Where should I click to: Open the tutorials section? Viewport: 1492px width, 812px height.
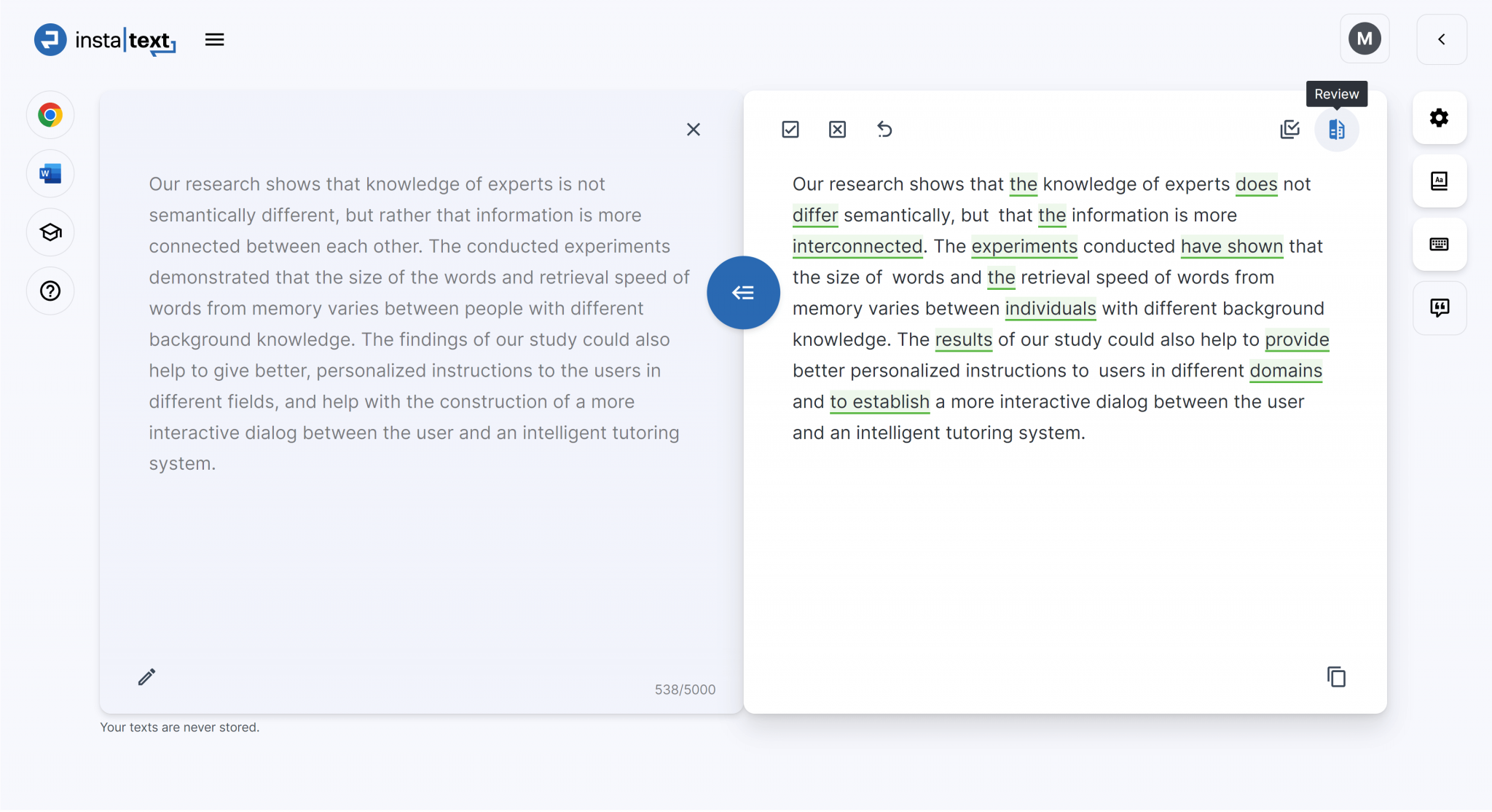50,232
